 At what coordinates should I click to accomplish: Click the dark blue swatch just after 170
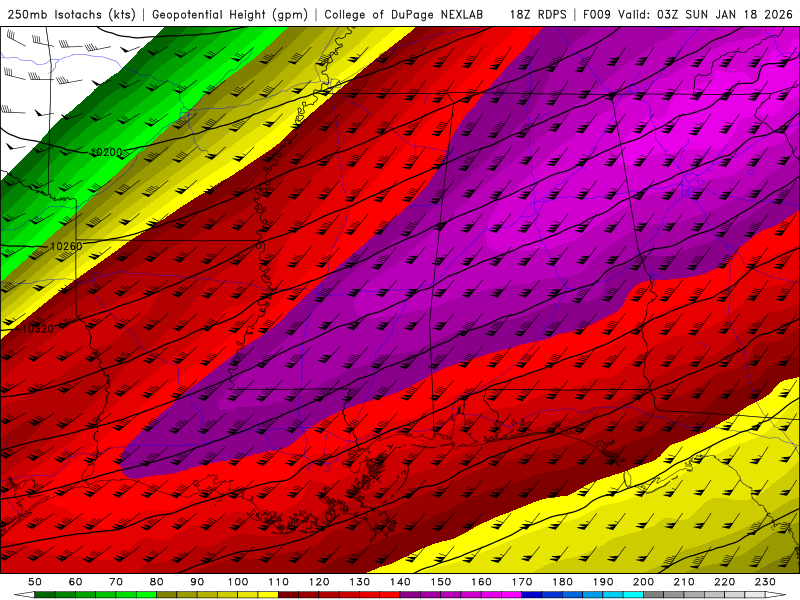(532, 595)
